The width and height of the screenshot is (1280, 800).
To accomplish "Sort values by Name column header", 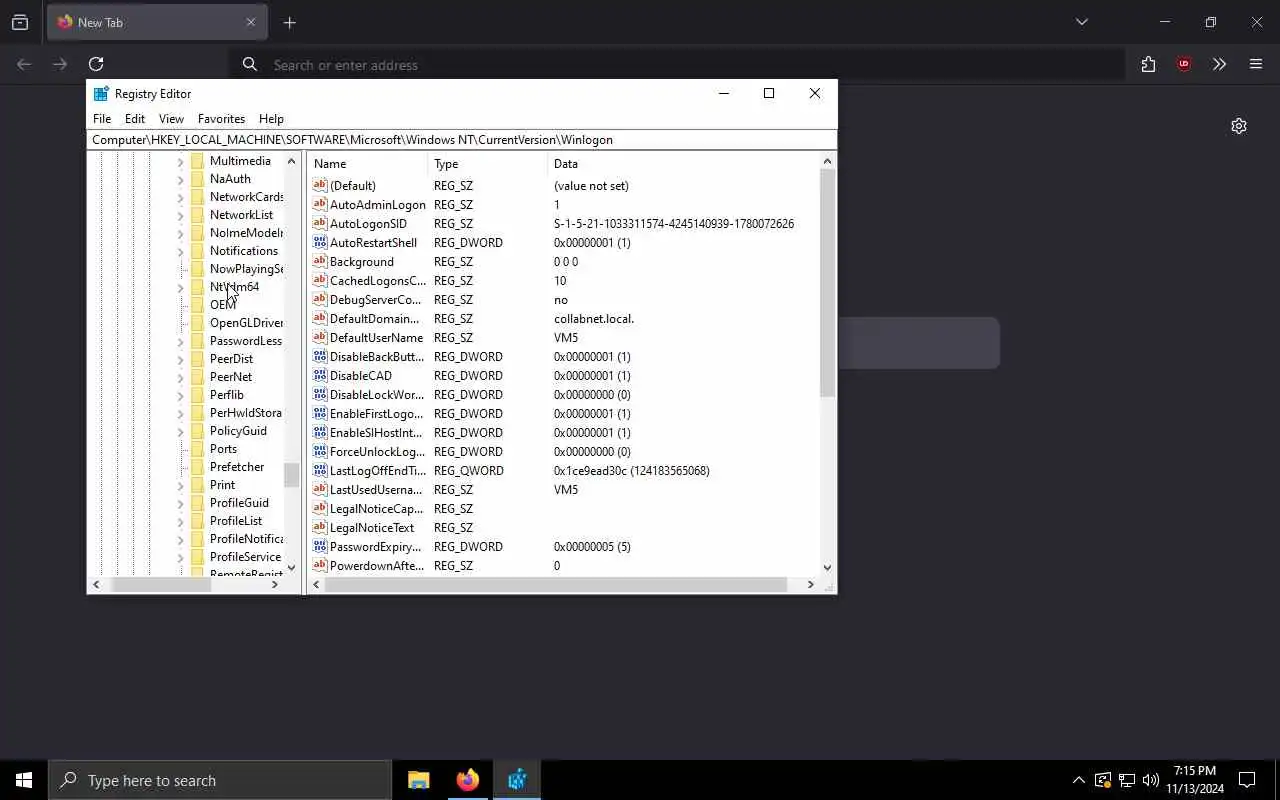I will 367,164.
